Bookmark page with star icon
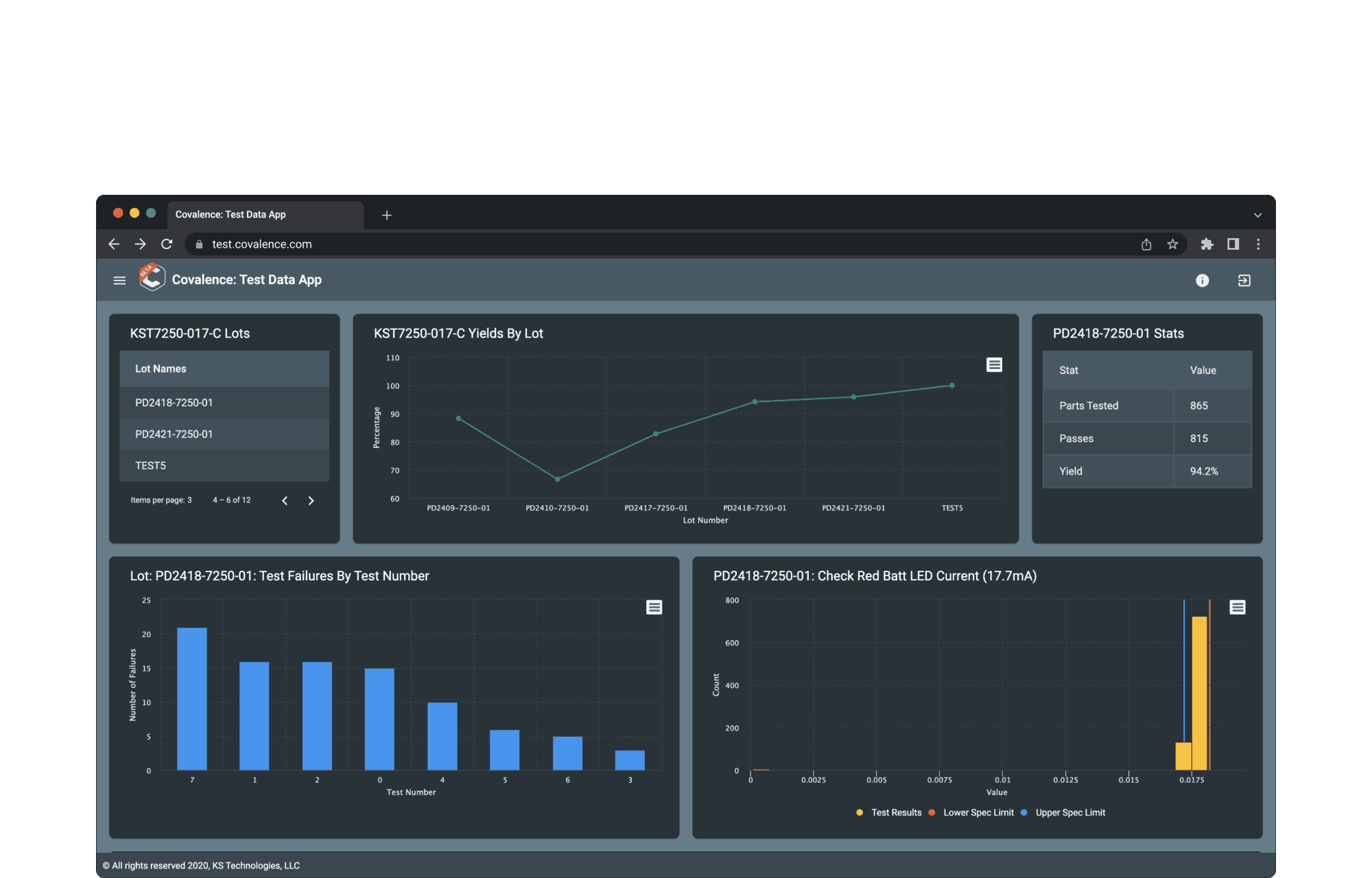Screen dimensions: 1372x878 (x=1172, y=244)
